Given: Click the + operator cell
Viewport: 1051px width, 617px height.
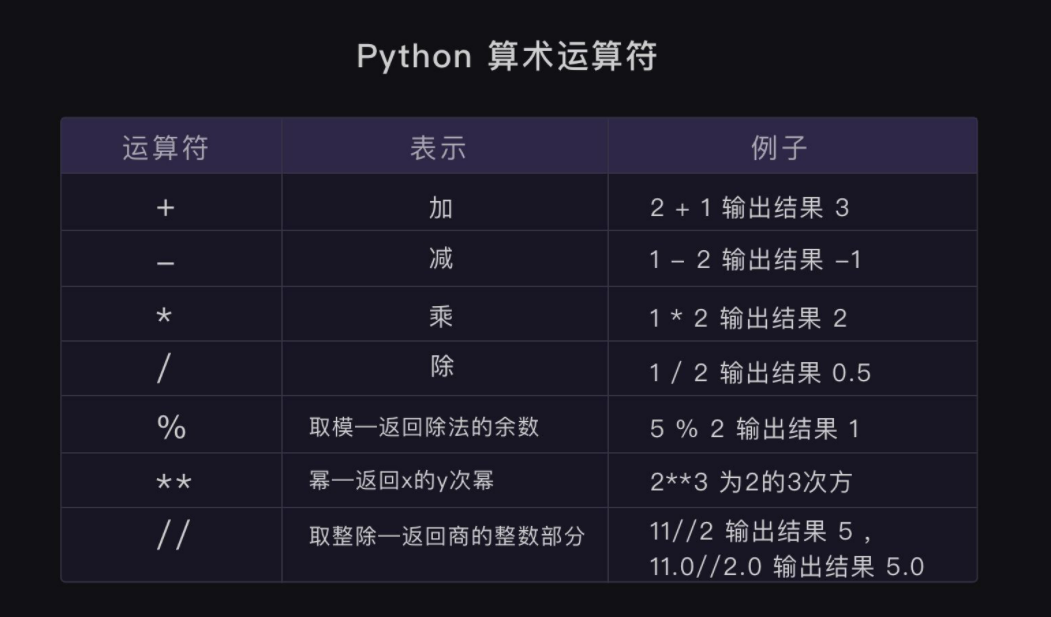Looking at the screenshot, I should (165, 208).
